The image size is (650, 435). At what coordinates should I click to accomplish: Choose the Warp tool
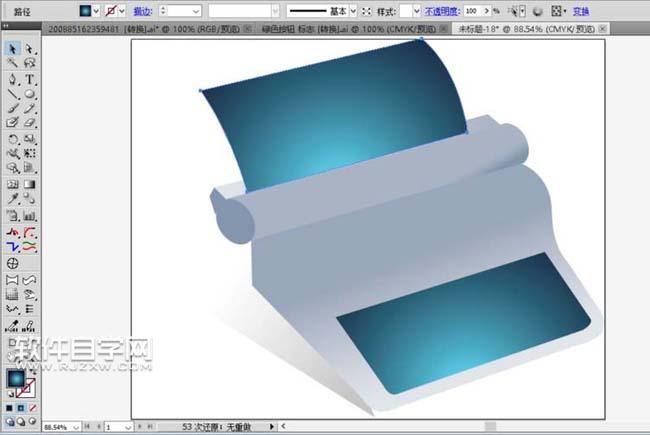point(12,153)
